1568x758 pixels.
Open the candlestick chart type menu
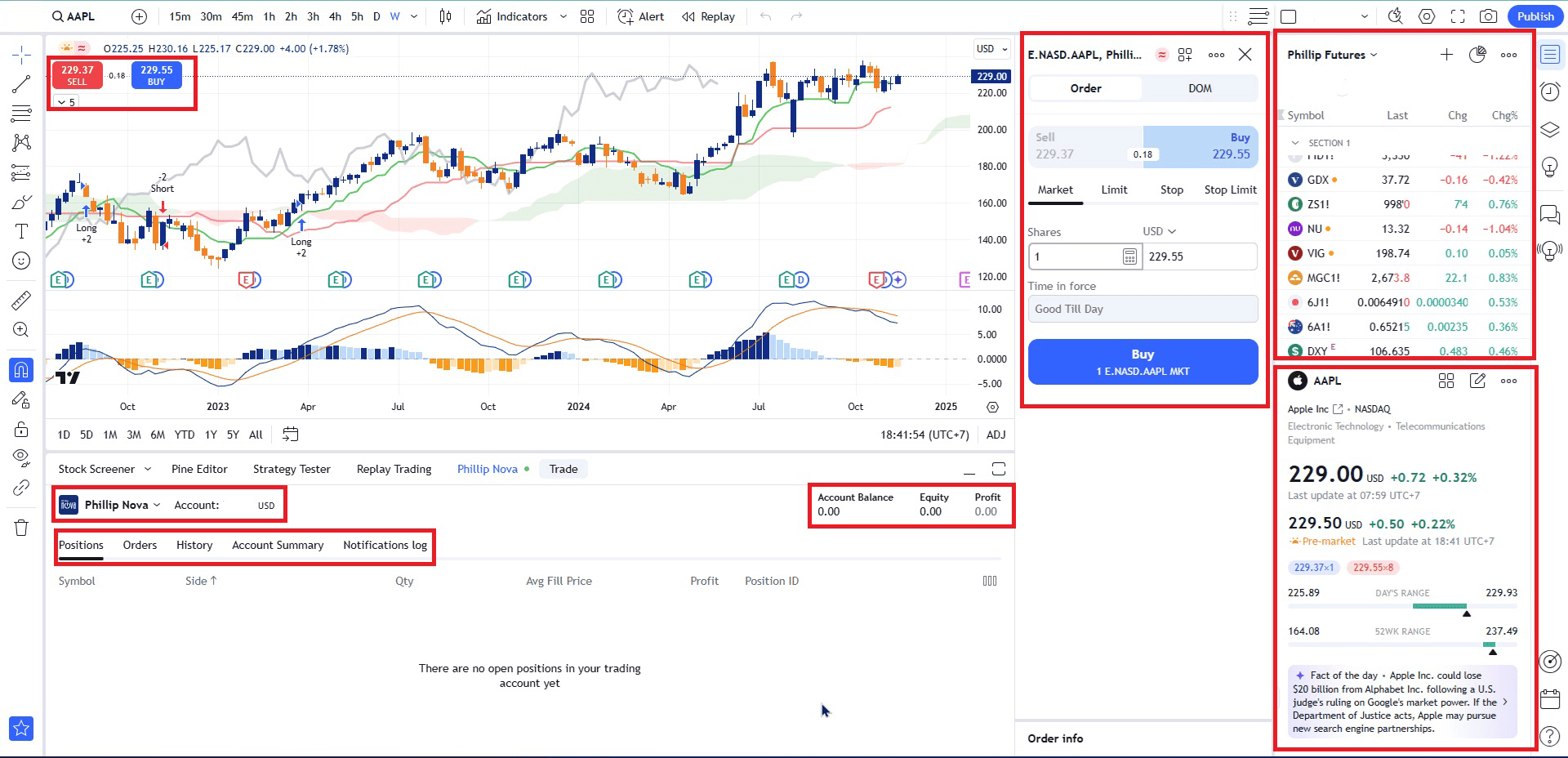[x=445, y=16]
